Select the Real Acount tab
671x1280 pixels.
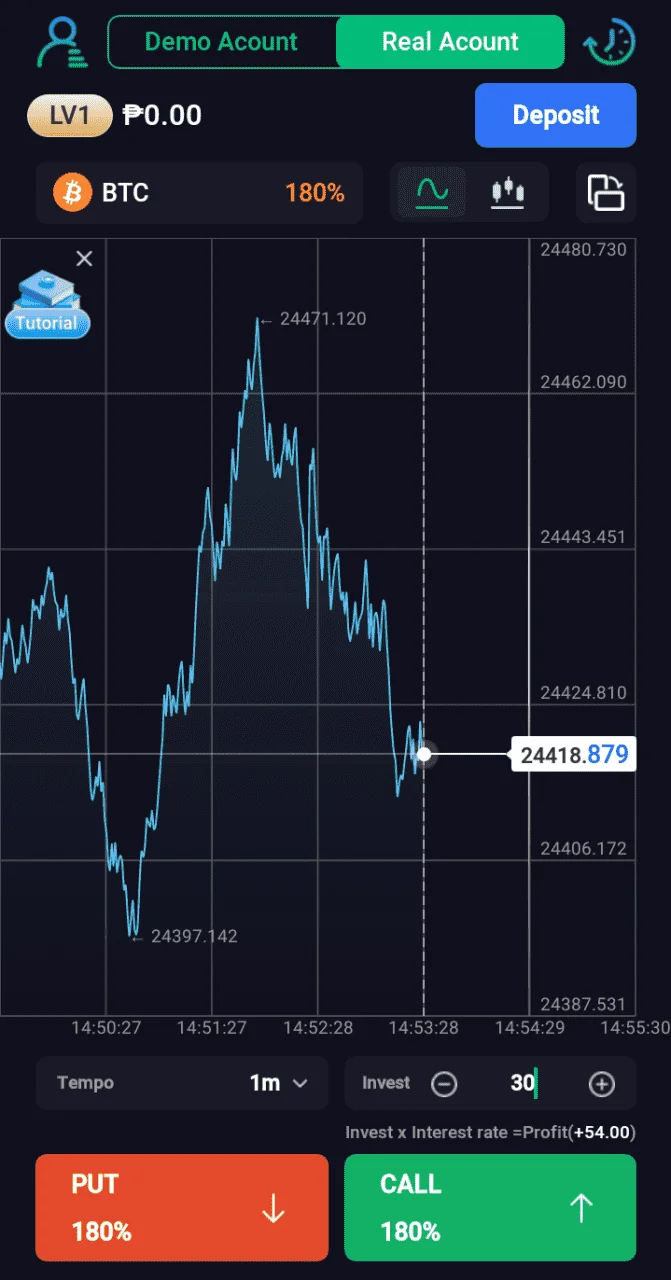(450, 42)
